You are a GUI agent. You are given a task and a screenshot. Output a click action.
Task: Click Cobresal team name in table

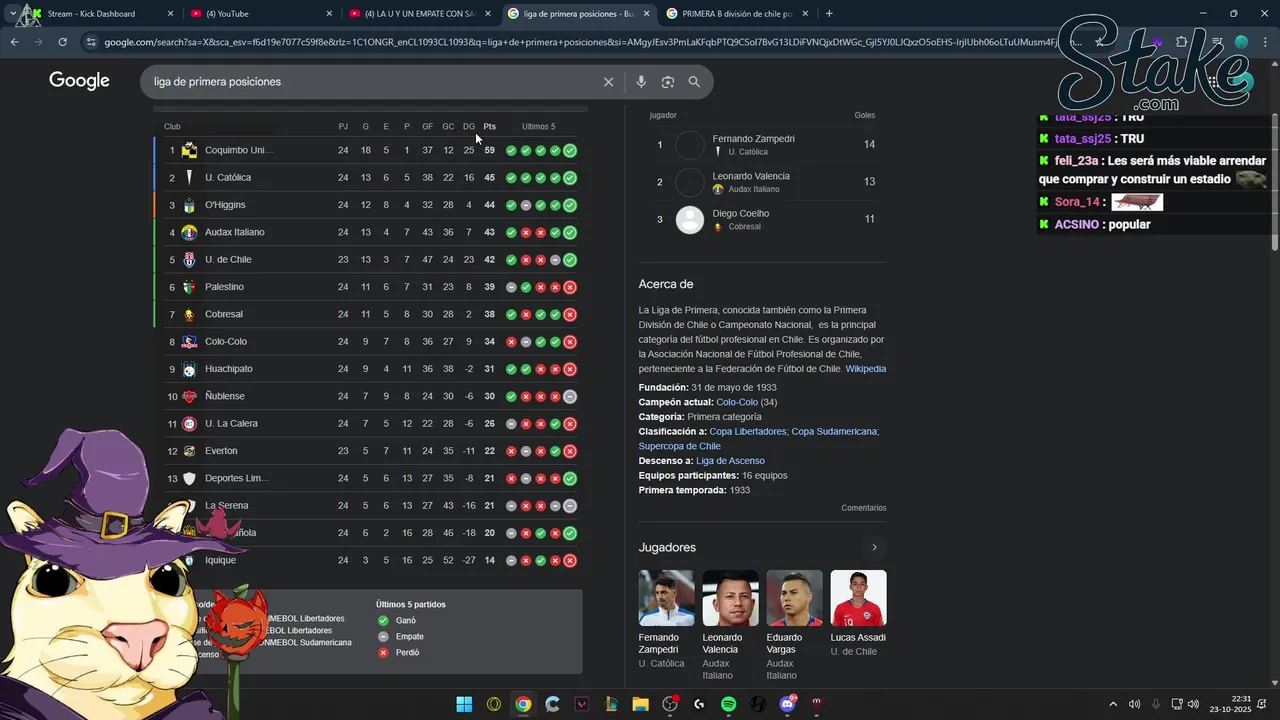pos(224,314)
